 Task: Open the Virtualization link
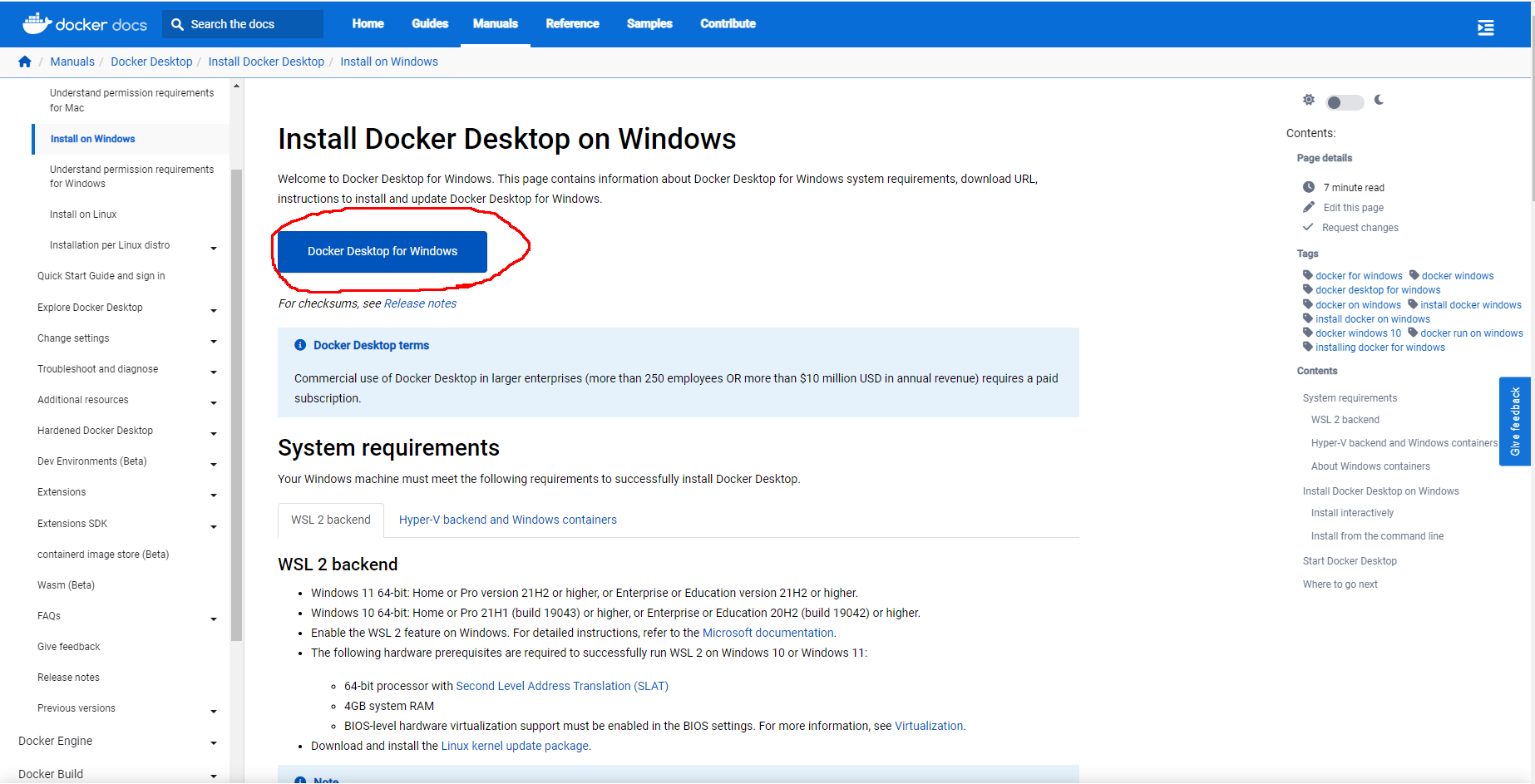tap(929, 726)
